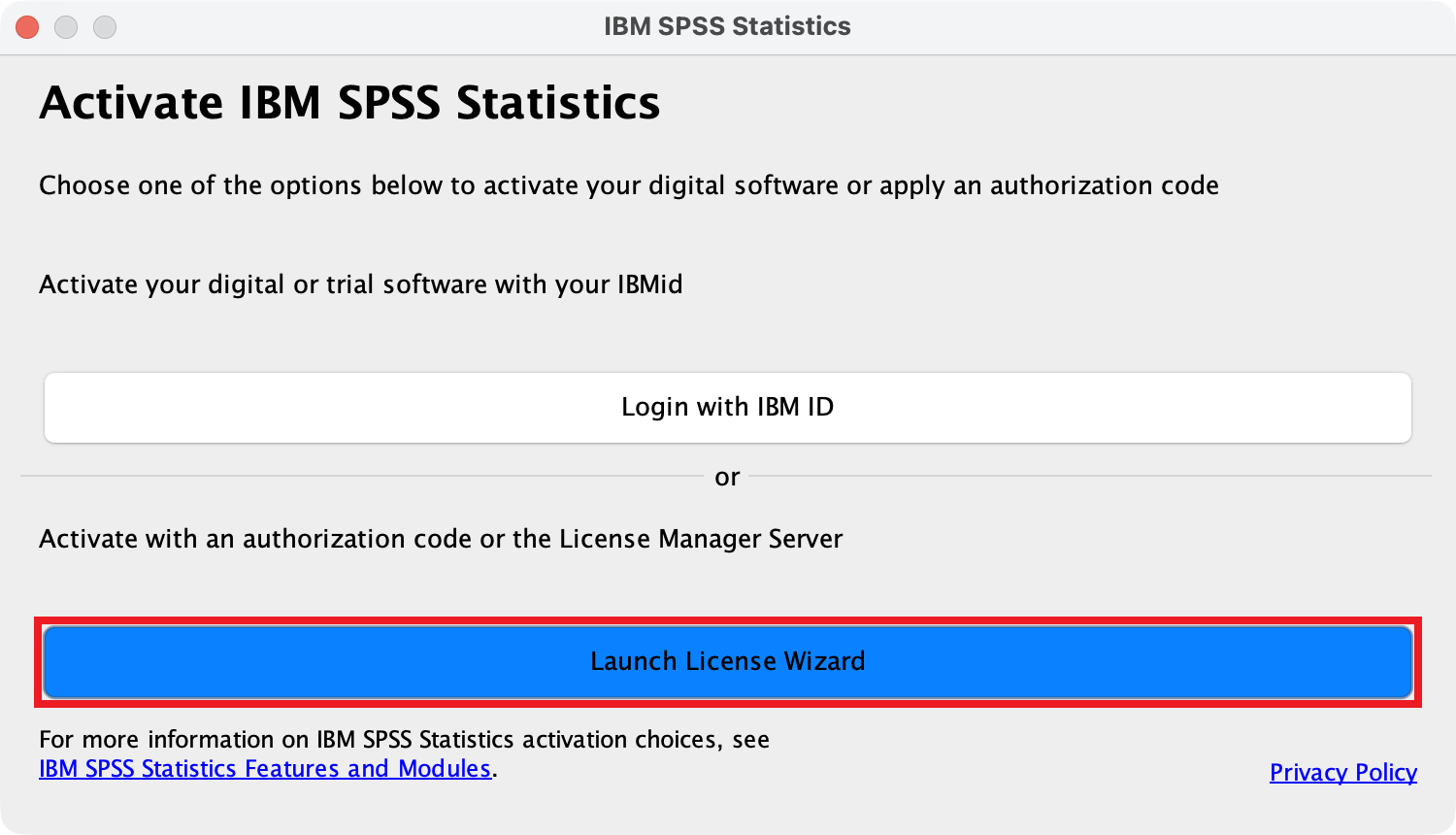Screen dimensions: 1456x835
Task: Open IBM SPSS Statistics Features and Modules link
Action: pyautogui.click(x=265, y=769)
